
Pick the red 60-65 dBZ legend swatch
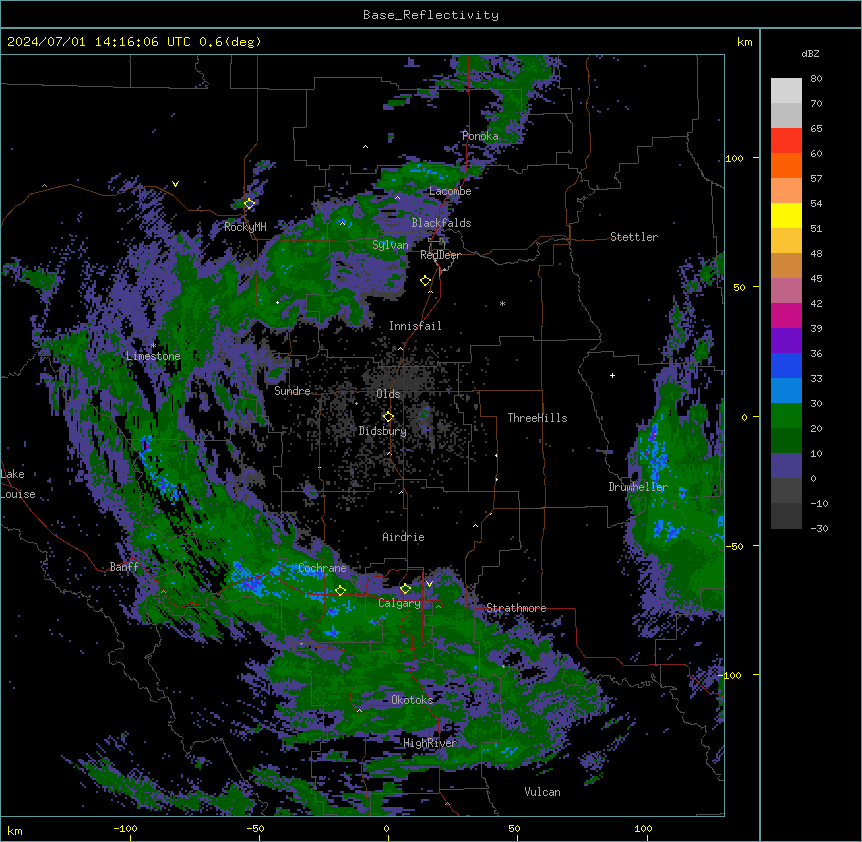click(786, 140)
